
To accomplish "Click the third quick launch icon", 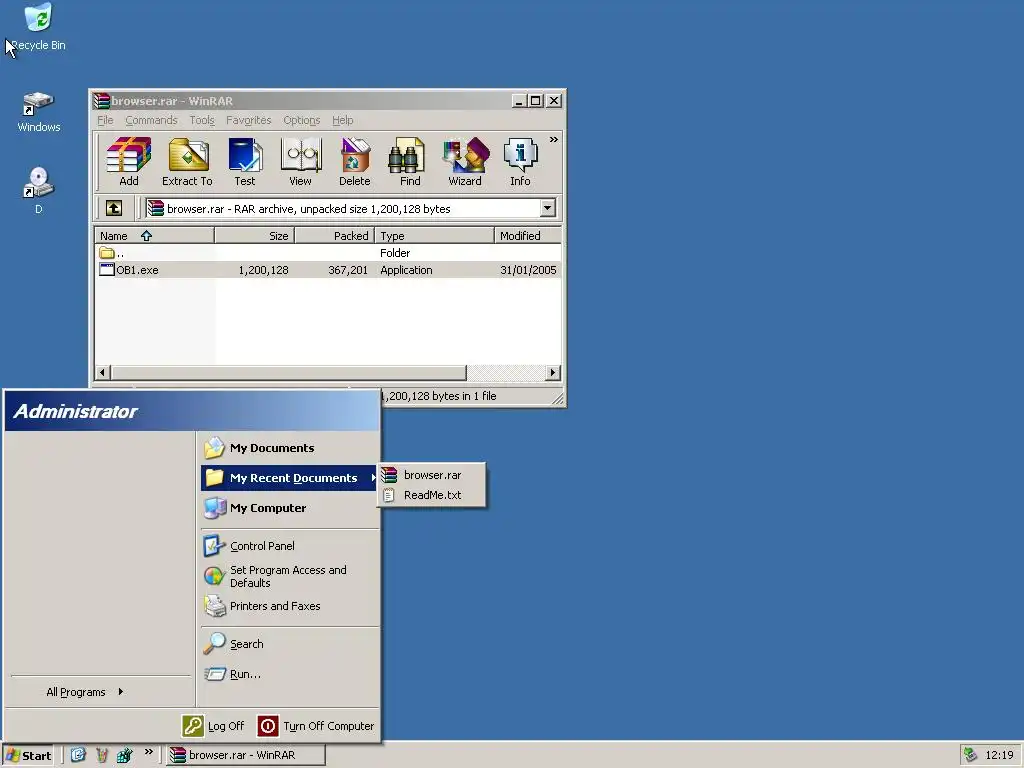I will pos(124,755).
